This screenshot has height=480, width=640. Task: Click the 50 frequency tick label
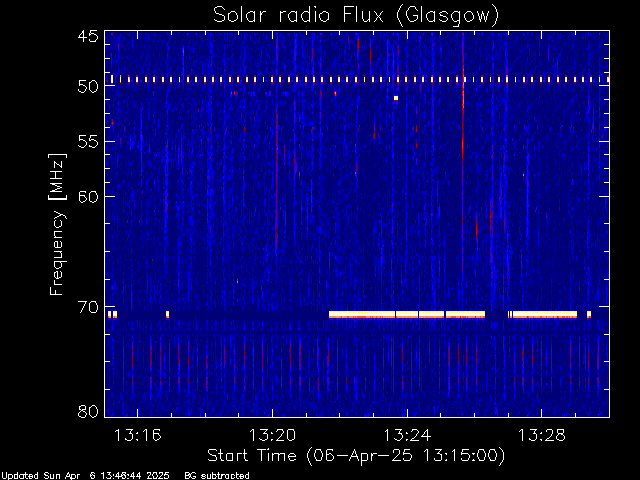pos(88,86)
